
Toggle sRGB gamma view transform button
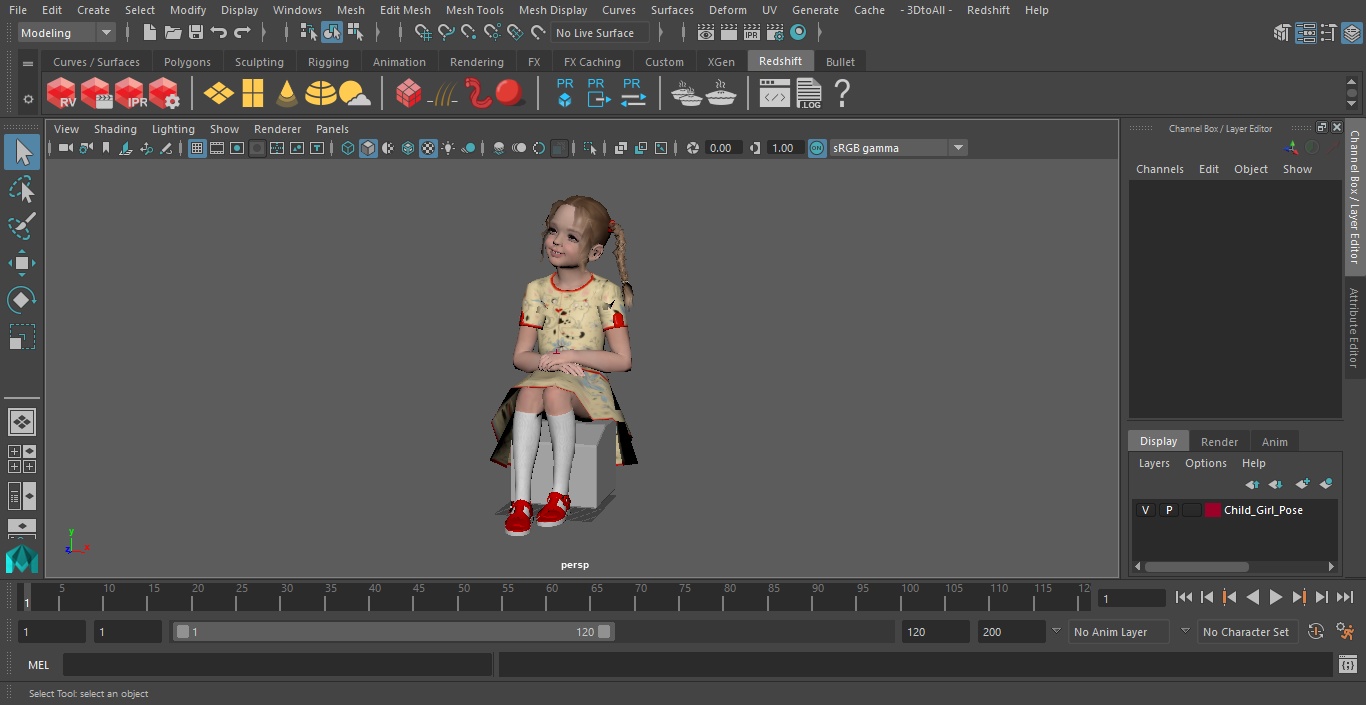point(817,148)
